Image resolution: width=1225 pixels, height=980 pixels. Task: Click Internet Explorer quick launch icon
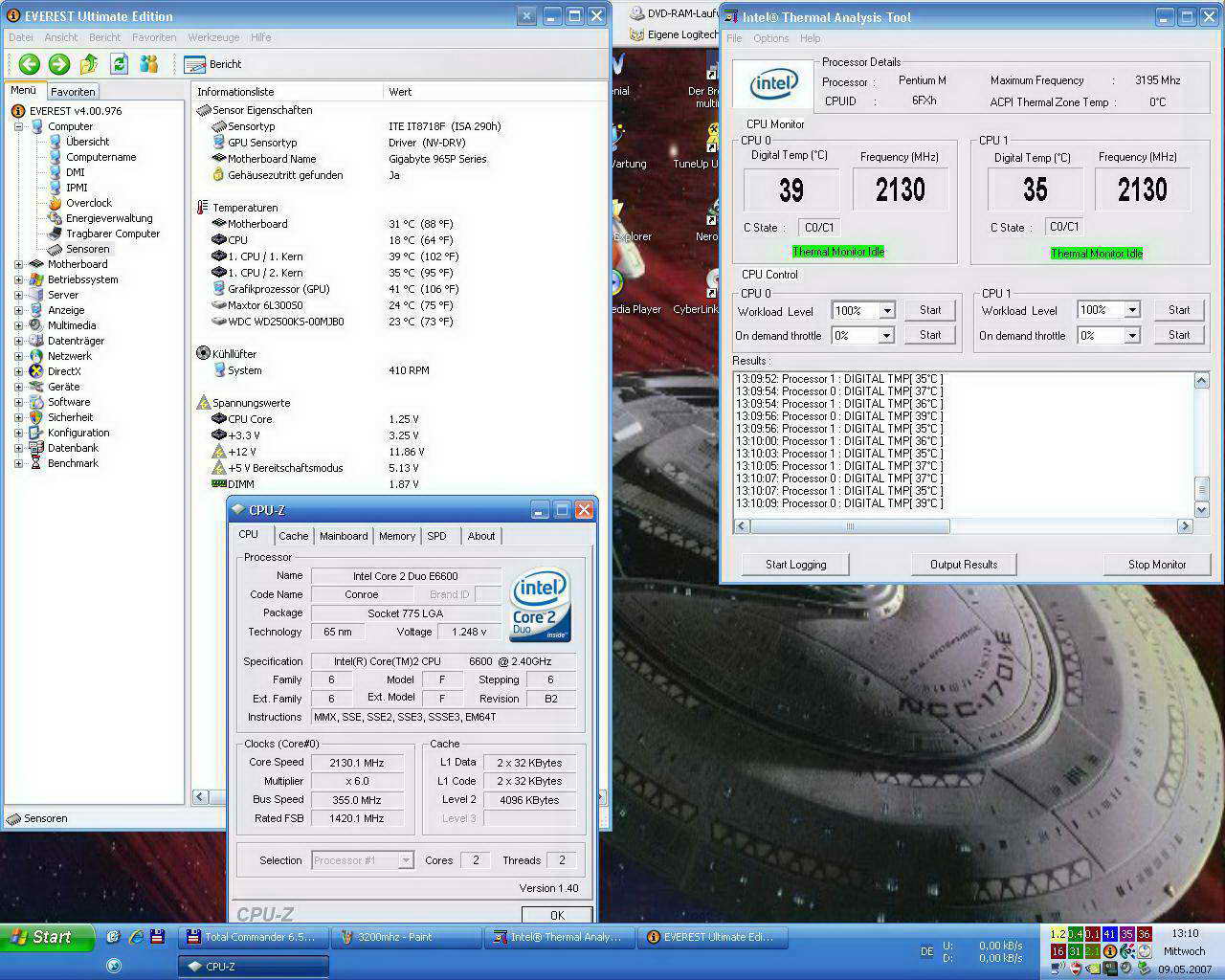tap(136, 937)
